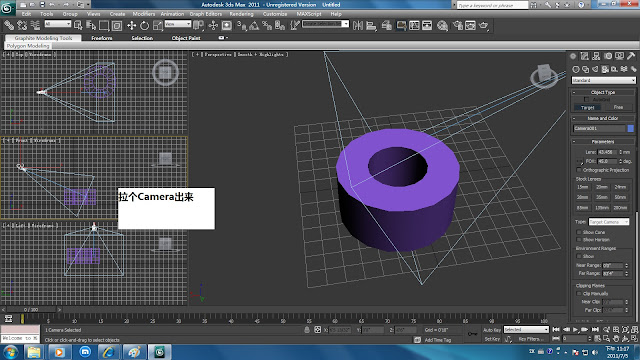Toggle the selection lock padlock icon
The image size is (640, 360).
(307, 330)
